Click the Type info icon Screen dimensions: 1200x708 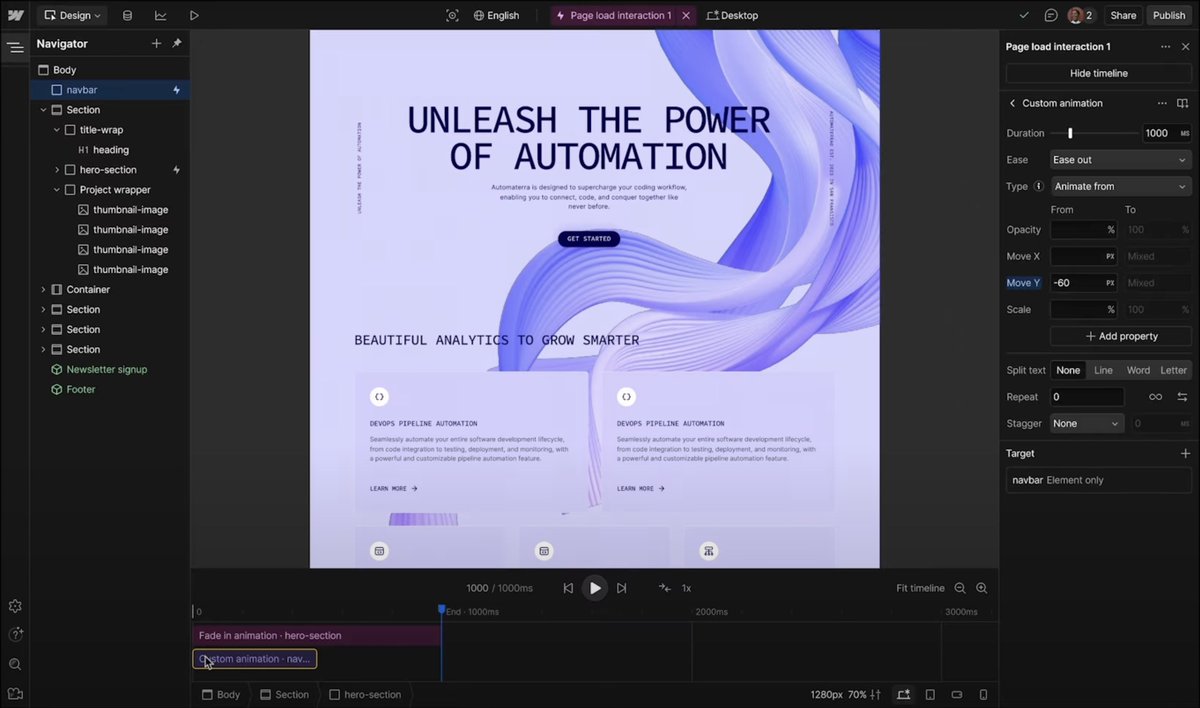point(1038,186)
